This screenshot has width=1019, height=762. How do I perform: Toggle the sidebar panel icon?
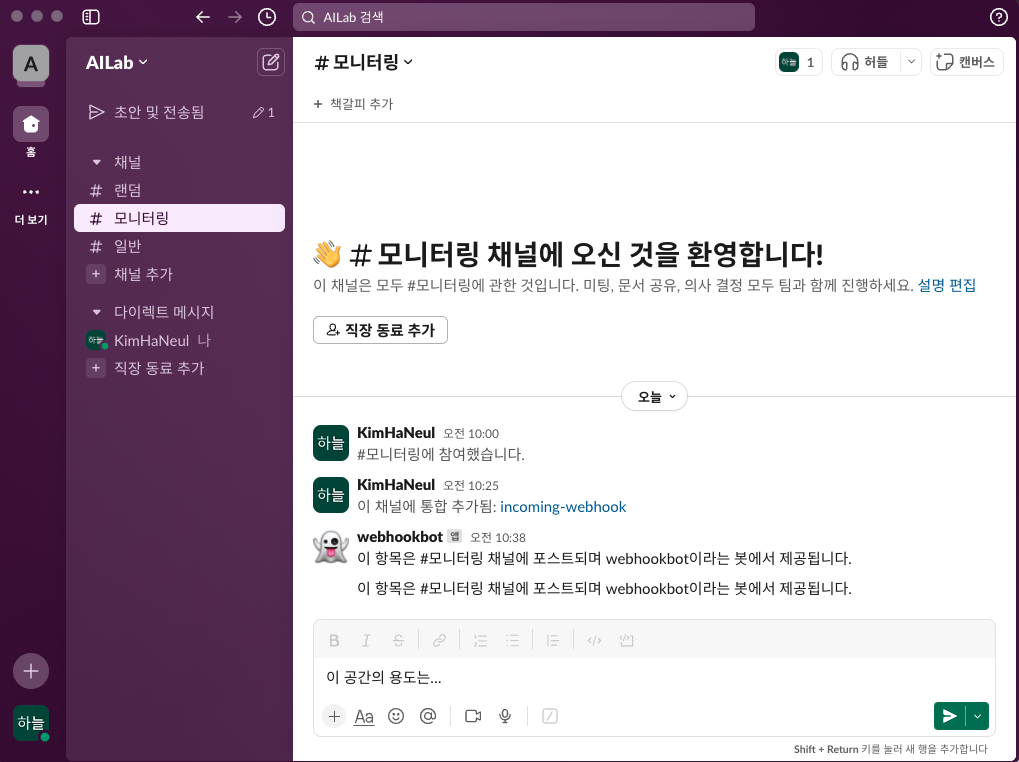pyautogui.click(x=91, y=17)
